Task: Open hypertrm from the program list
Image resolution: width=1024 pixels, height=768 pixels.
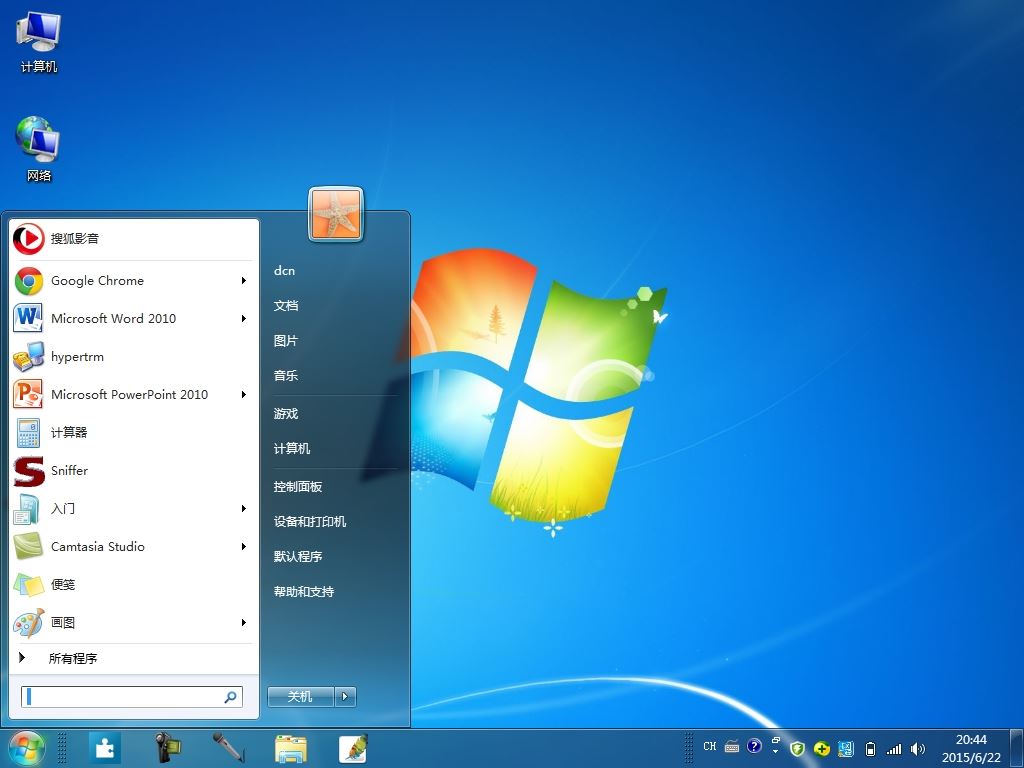Action: click(133, 357)
